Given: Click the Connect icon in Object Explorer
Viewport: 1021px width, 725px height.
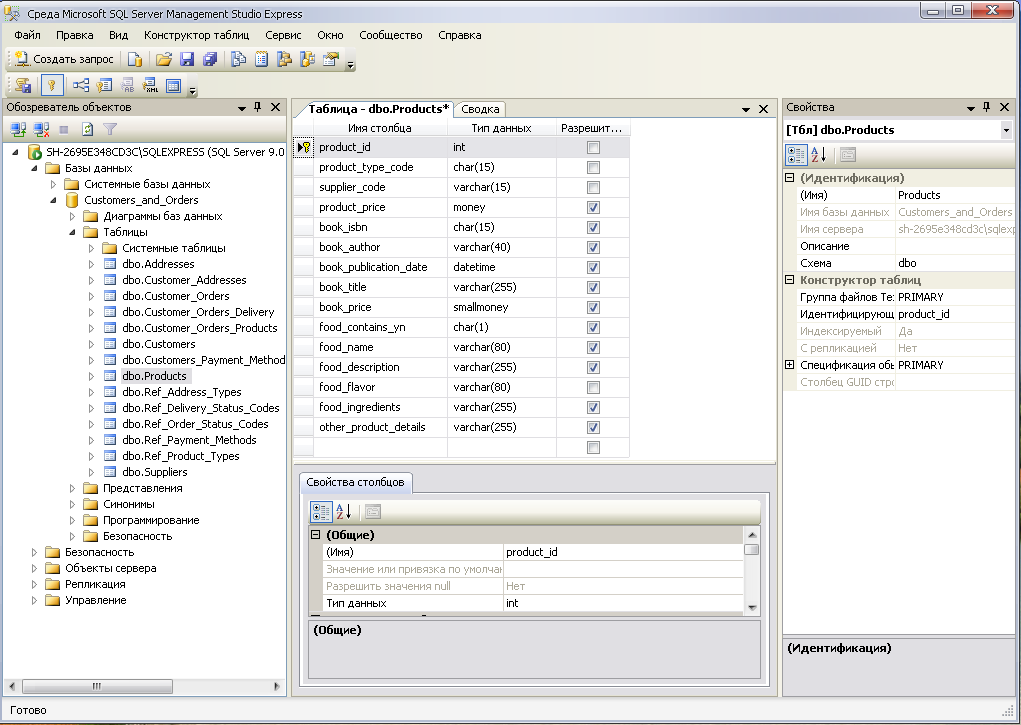Looking at the screenshot, I should click(18, 129).
